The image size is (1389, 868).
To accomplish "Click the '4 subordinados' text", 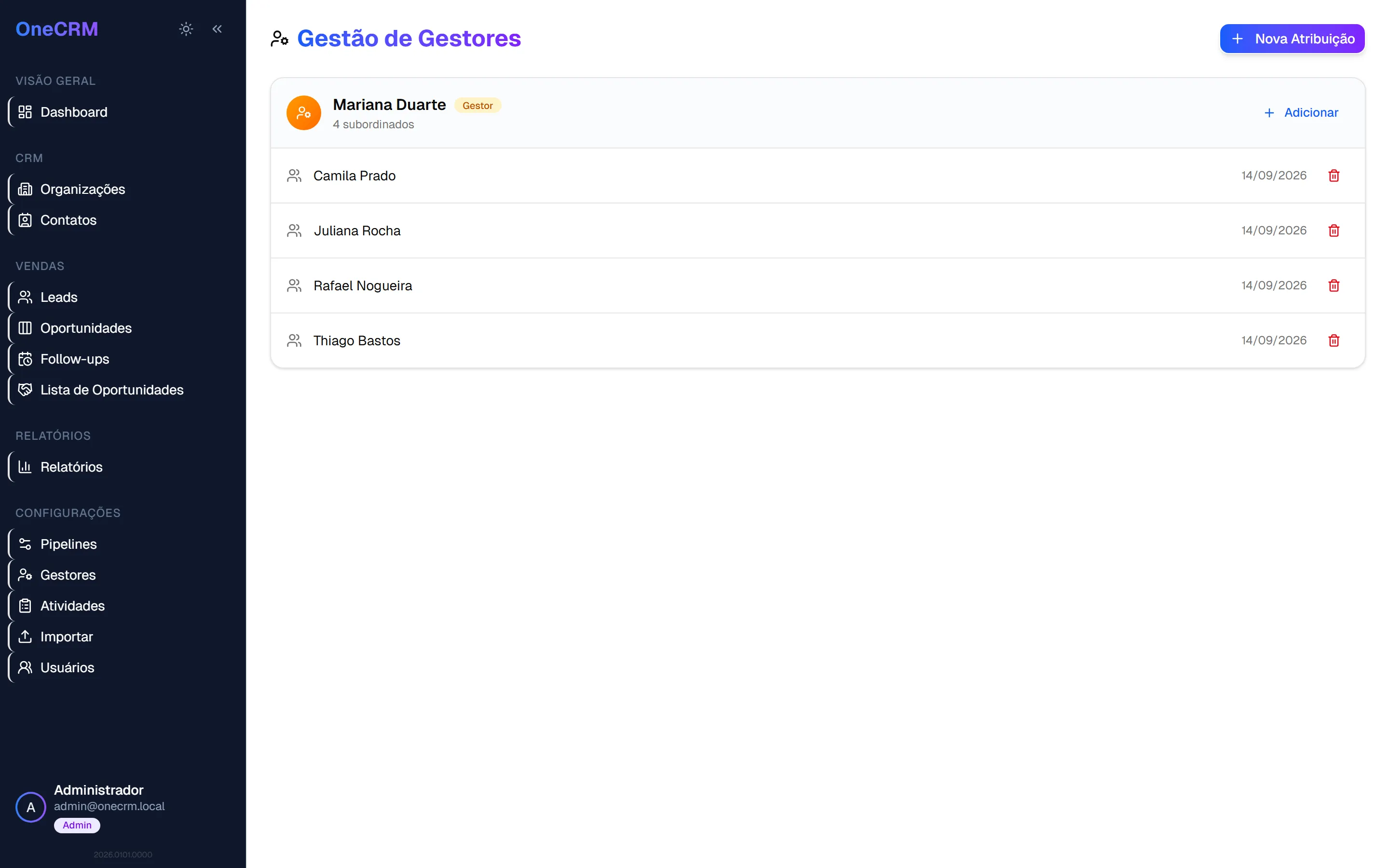I will (373, 124).
